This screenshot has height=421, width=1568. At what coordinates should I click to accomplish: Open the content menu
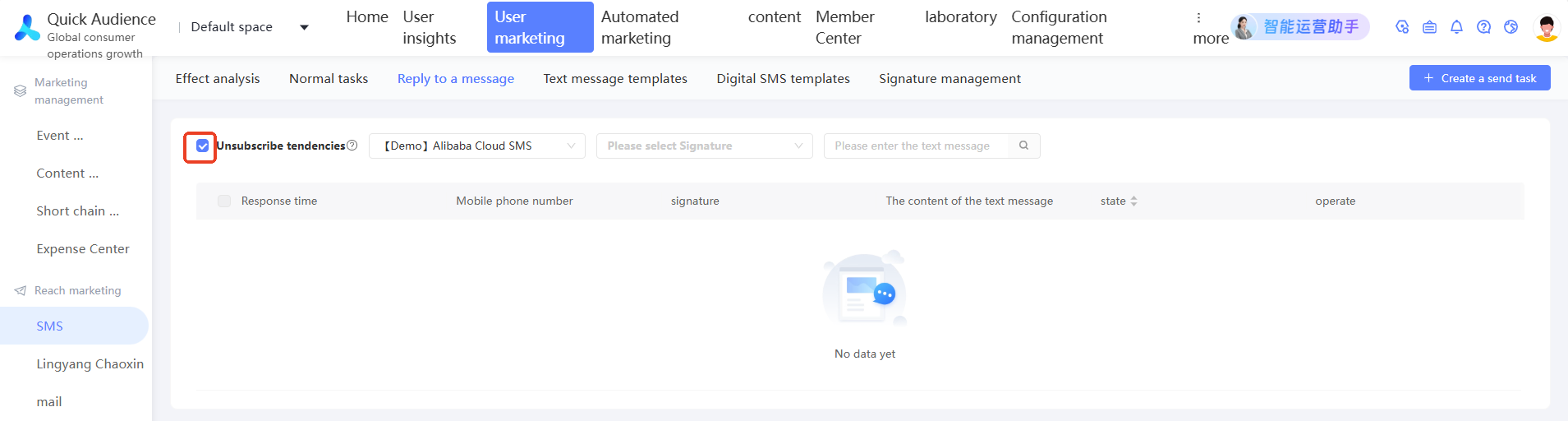point(775,17)
